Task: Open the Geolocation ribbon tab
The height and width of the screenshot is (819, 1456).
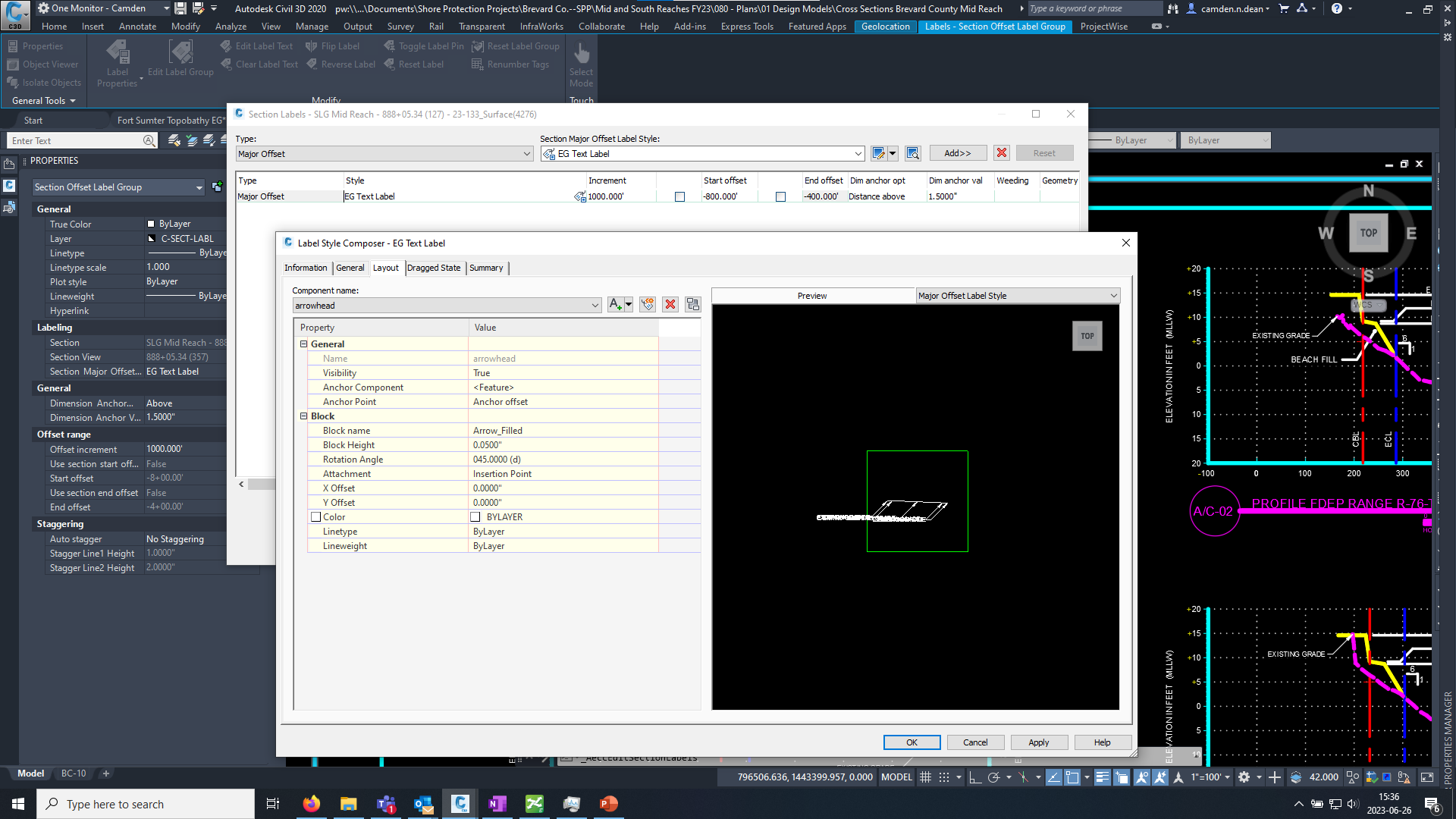Action: 885,26
